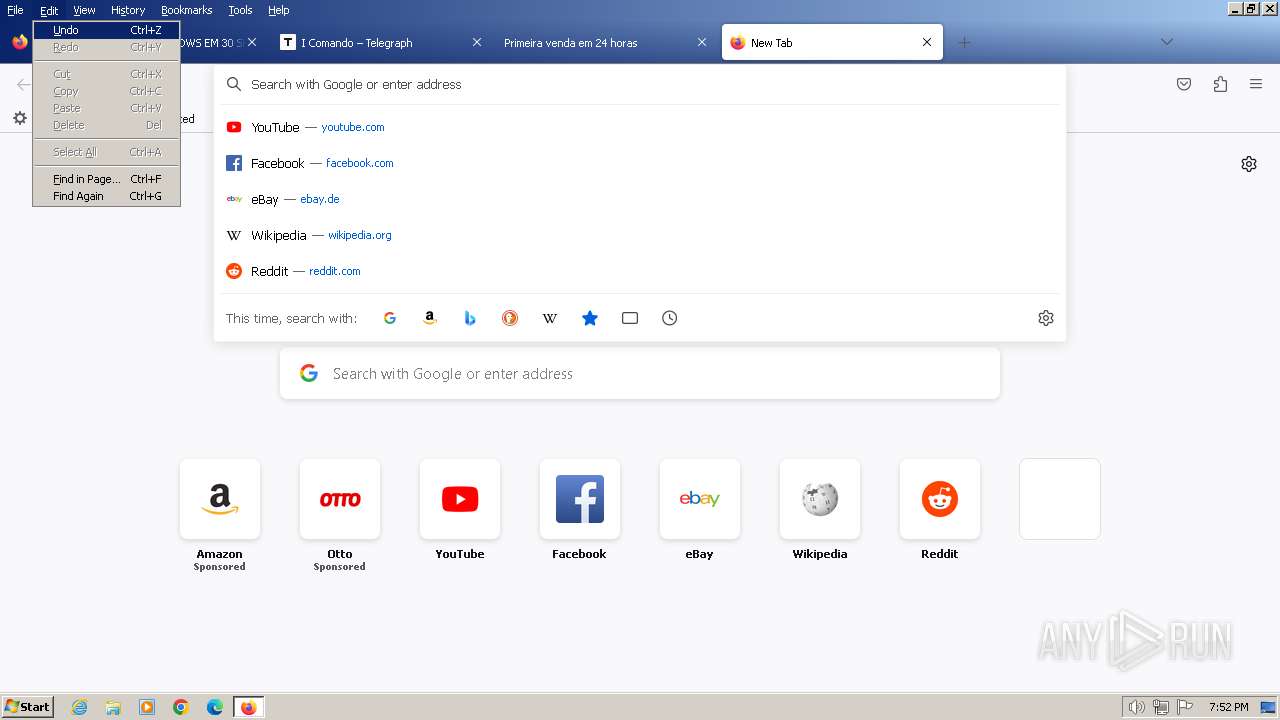Select Firefox taskbar button
This screenshot has height=720, width=1280.
coord(248,707)
